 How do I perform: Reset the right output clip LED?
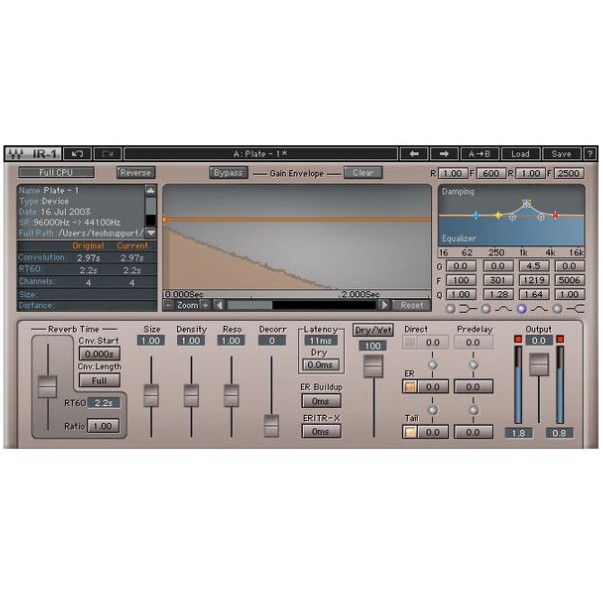[560, 339]
